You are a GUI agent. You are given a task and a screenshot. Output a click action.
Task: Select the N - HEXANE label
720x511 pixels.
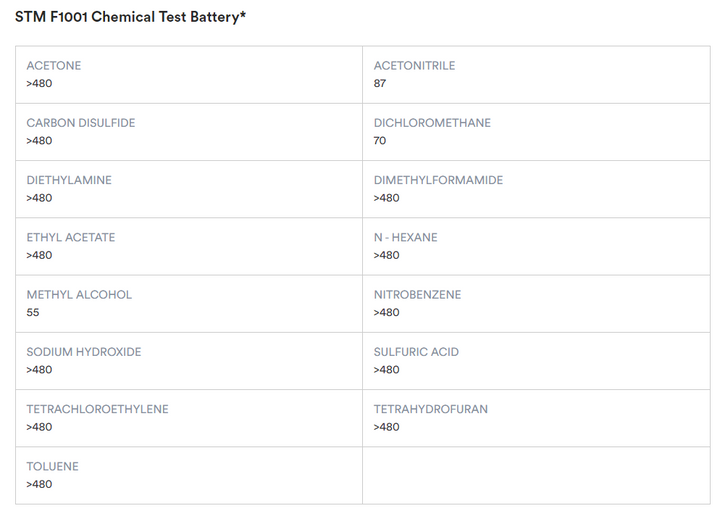[x=405, y=238]
